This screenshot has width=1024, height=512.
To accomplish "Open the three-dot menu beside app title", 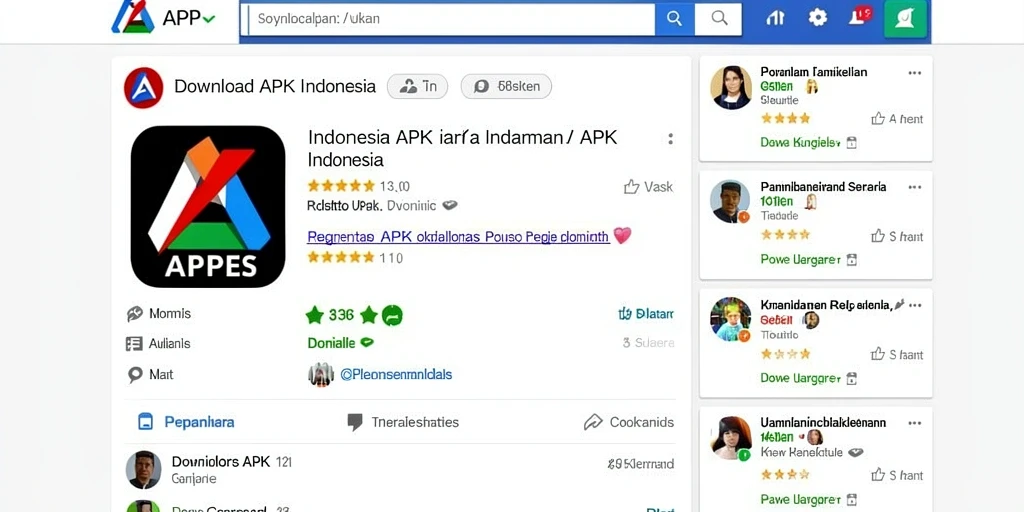I will [x=670, y=138].
